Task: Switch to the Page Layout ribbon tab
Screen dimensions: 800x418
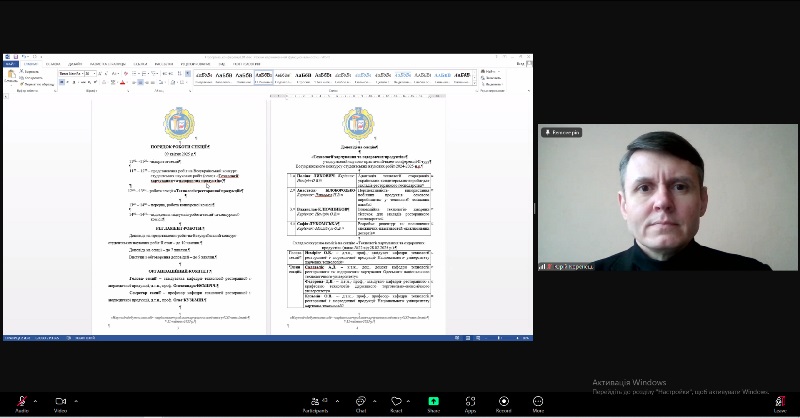Action: pyautogui.click(x=108, y=64)
